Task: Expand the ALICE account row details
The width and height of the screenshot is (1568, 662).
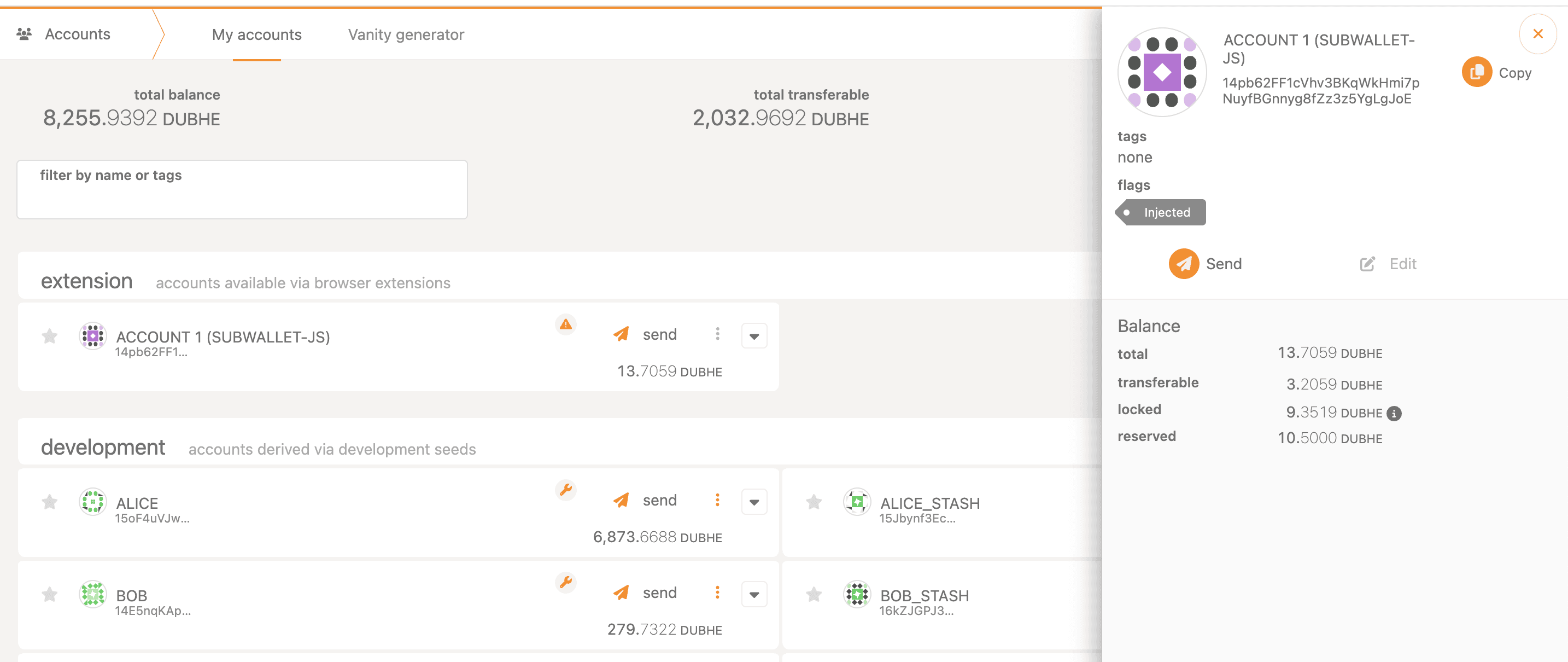Action: (x=753, y=502)
